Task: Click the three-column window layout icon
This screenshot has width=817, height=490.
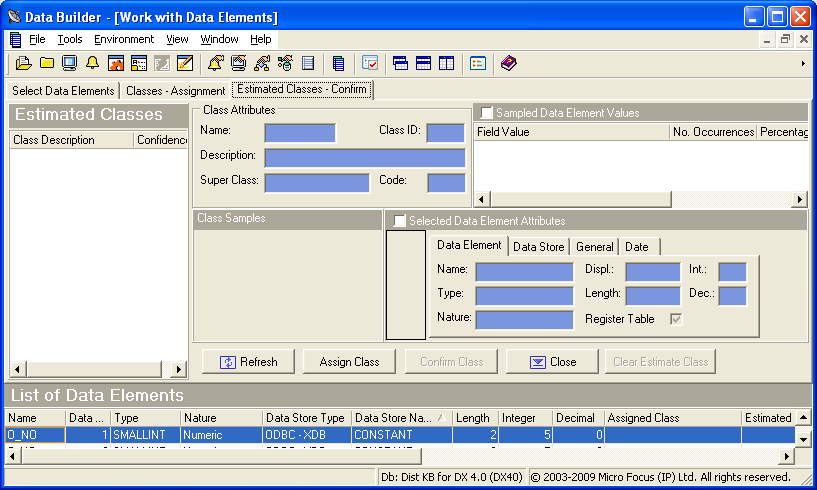Action: (x=446, y=63)
